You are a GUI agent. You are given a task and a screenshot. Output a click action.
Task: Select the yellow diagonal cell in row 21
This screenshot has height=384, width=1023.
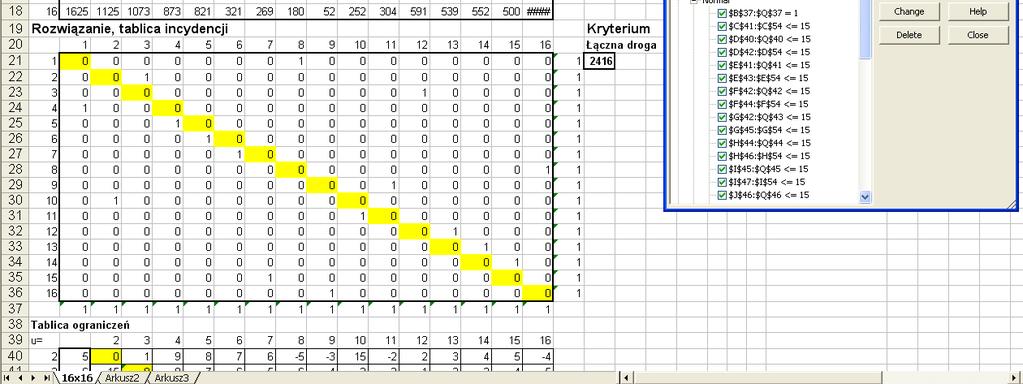click(75, 61)
